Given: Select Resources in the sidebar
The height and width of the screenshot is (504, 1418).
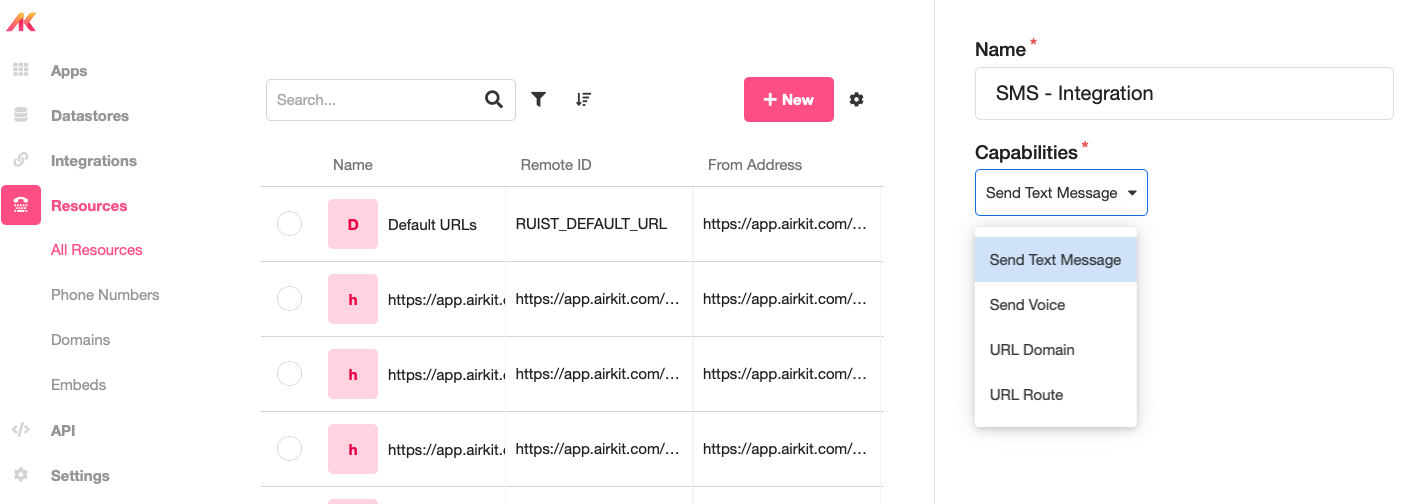Looking at the screenshot, I should (x=89, y=205).
